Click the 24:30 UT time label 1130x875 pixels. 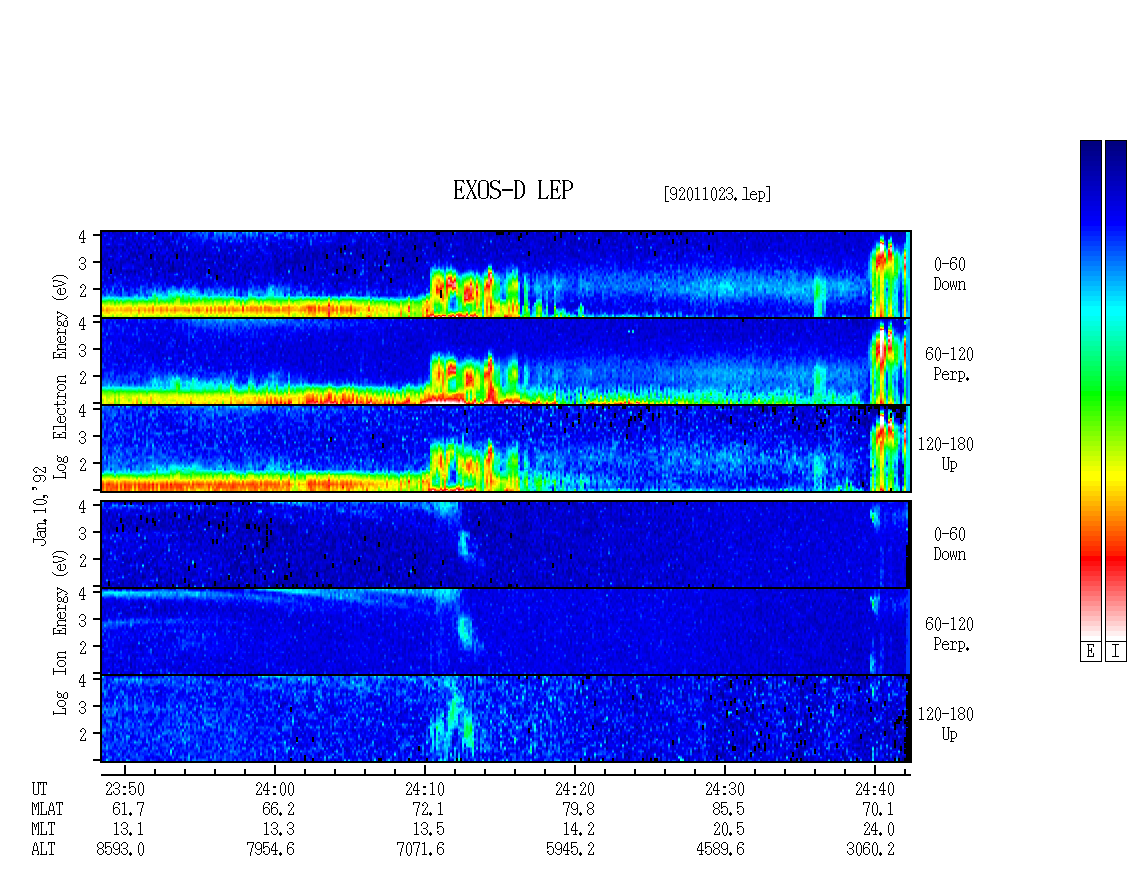click(724, 789)
